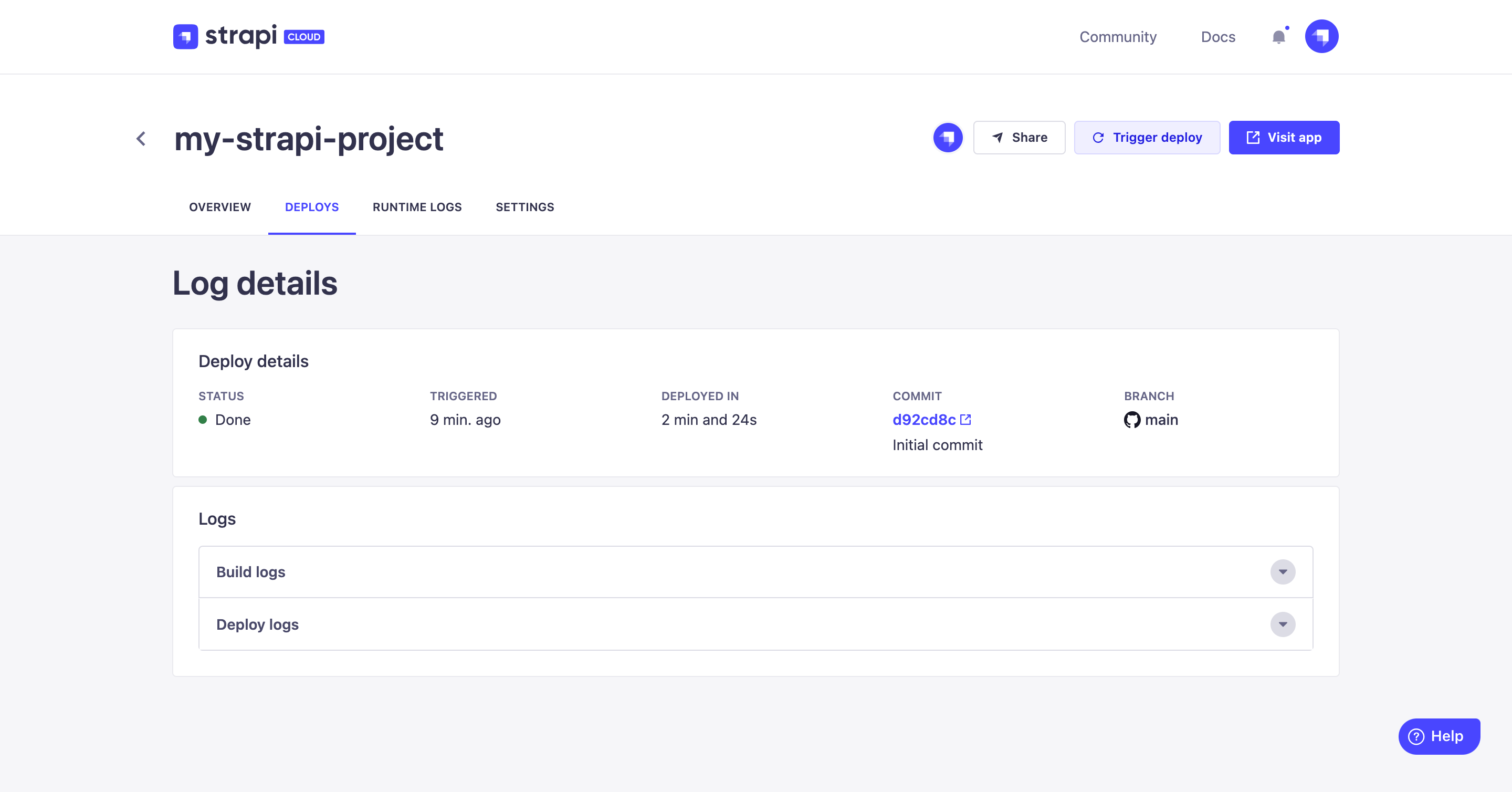Go back using the left chevron arrow
1512x792 pixels.
(x=141, y=139)
